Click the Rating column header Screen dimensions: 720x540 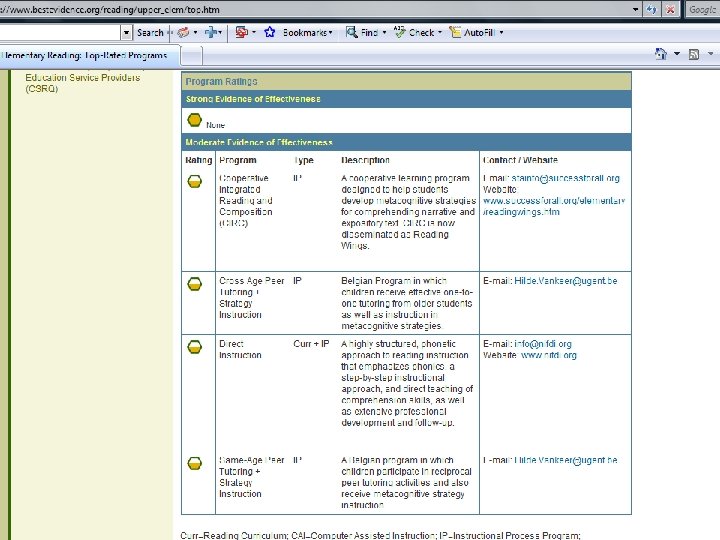click(199, 160)
